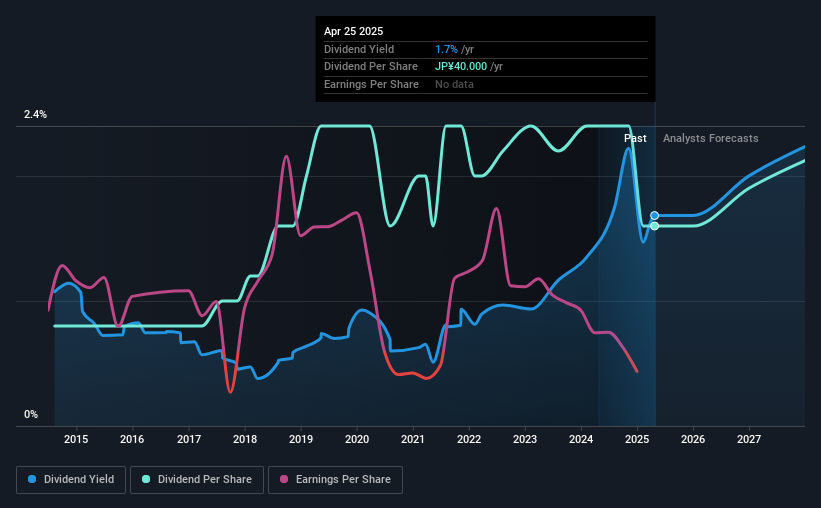Click the 0% y-axis label
The height and width of the screenshot is (508, 821).
31,414
